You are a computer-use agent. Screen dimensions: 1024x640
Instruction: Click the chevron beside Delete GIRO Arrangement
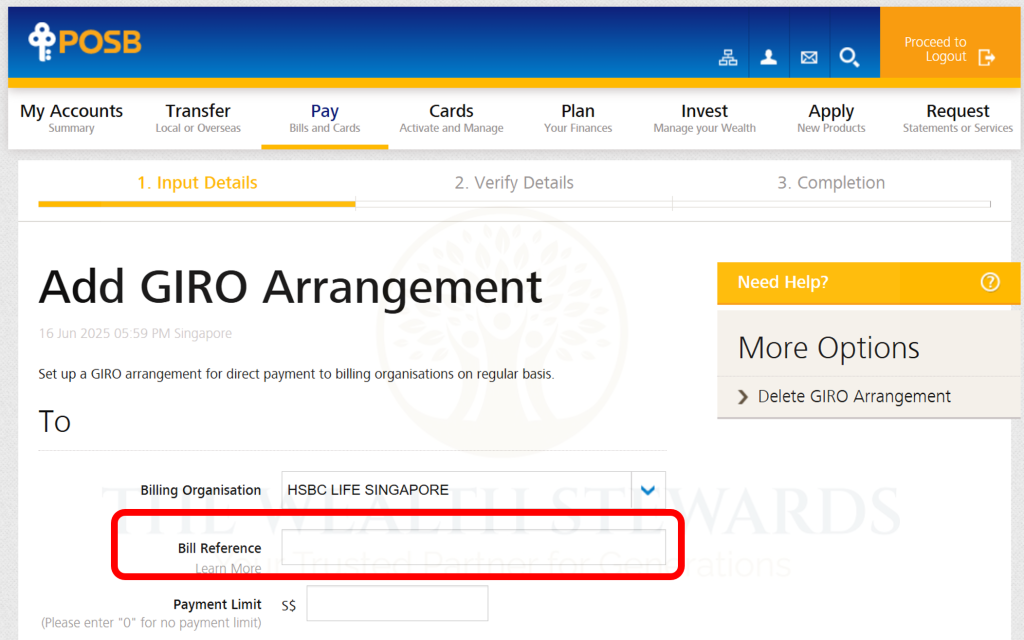tap(743, 397)
